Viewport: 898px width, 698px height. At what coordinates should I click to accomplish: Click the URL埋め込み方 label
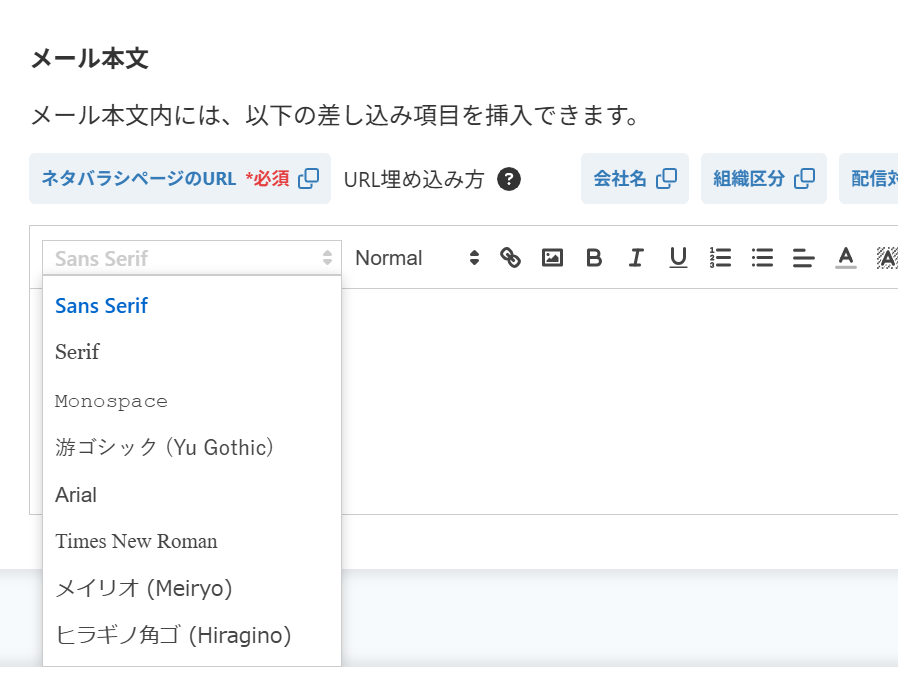pos(414,179)
